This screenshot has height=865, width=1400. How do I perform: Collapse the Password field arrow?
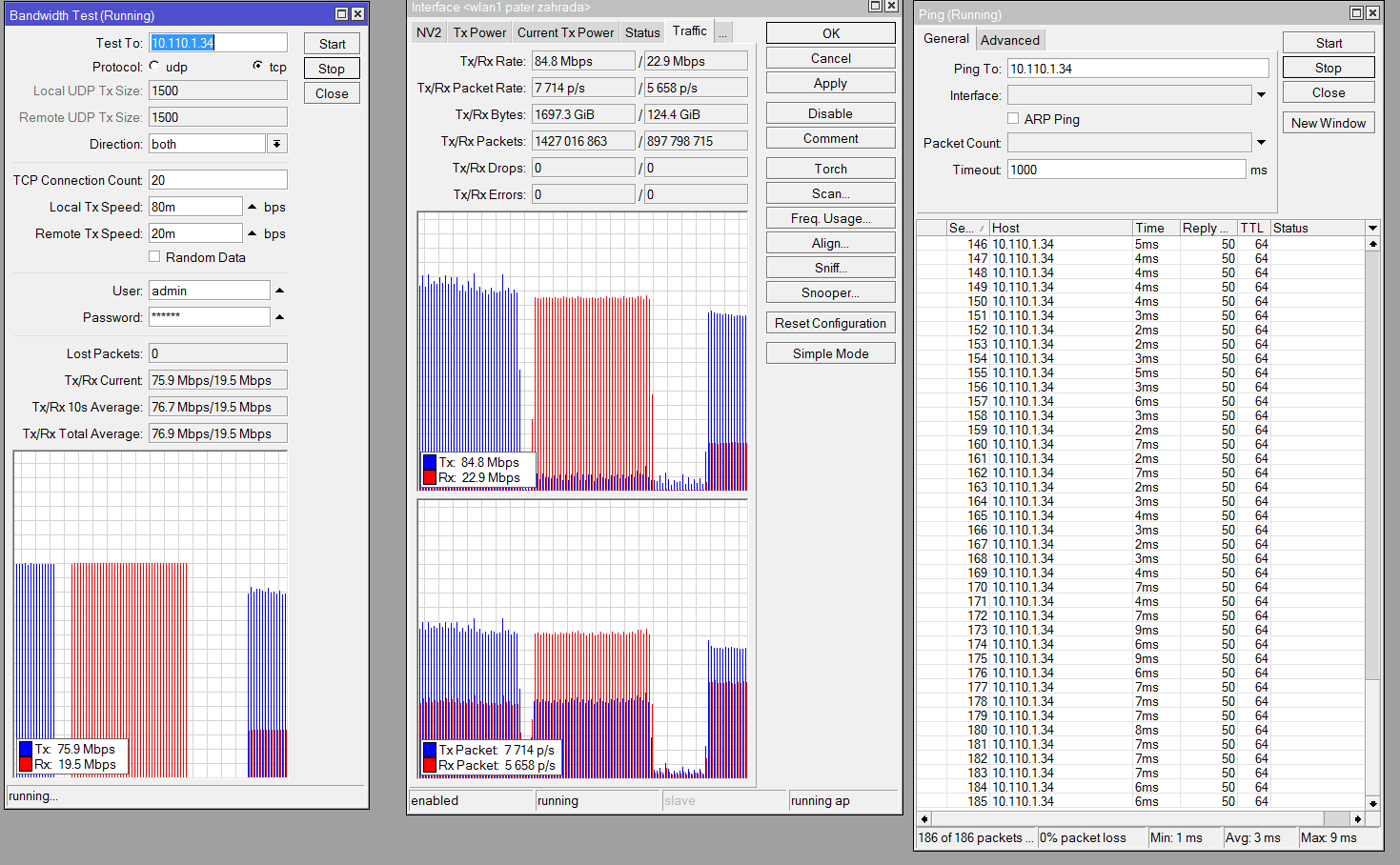(x=279, y=317)
